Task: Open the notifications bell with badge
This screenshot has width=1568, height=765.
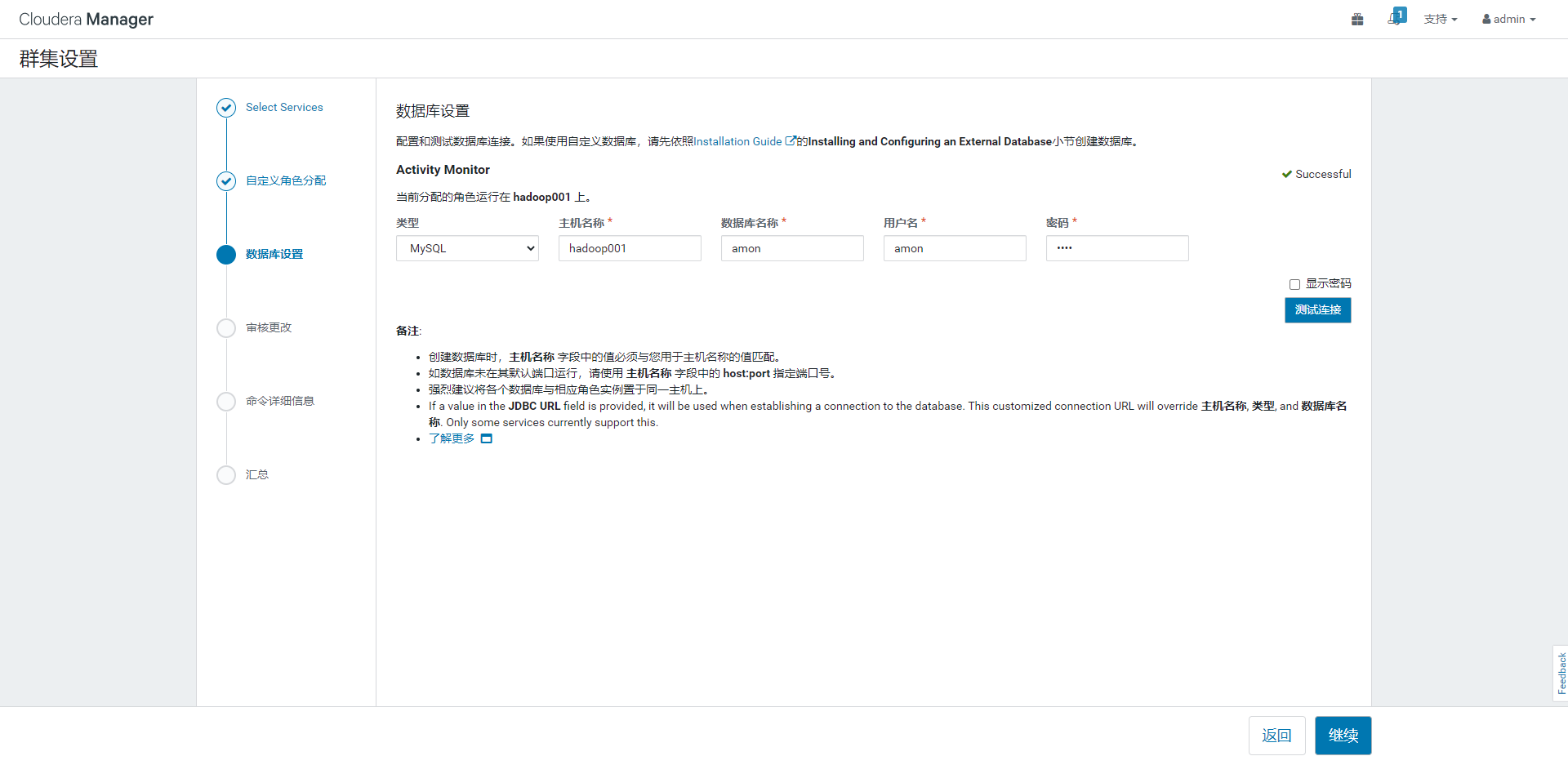Action: pyautogui.click(x=1395, y=19)
